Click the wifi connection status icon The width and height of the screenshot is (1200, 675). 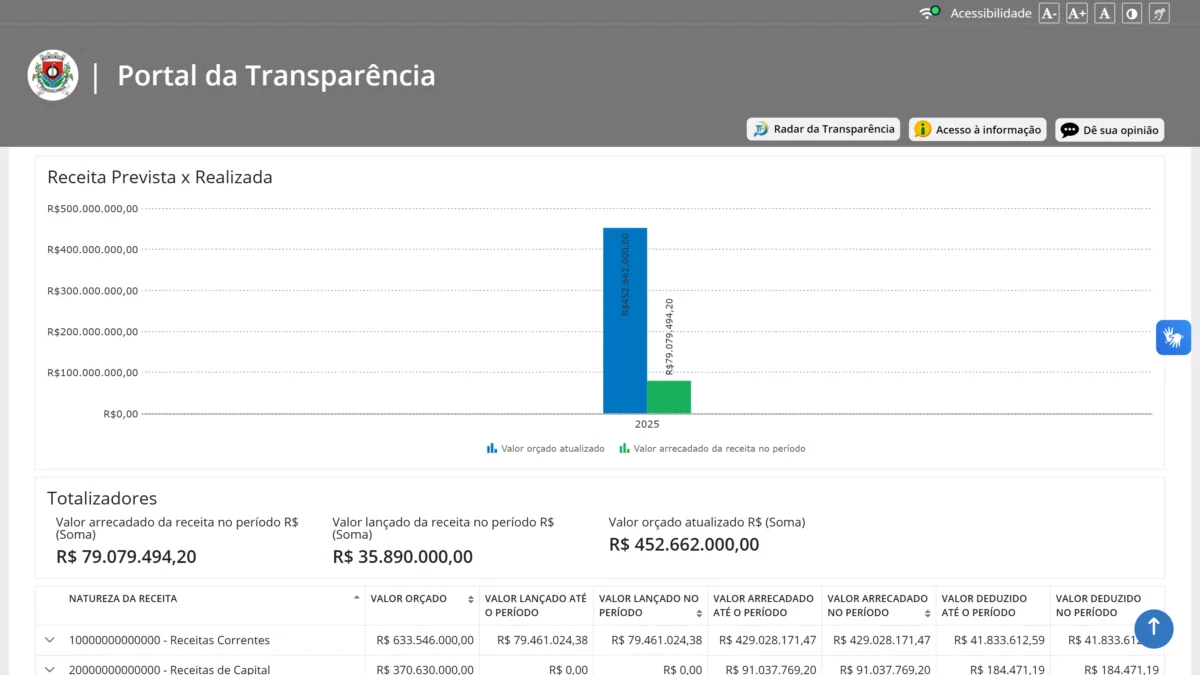tap(928, 13)
